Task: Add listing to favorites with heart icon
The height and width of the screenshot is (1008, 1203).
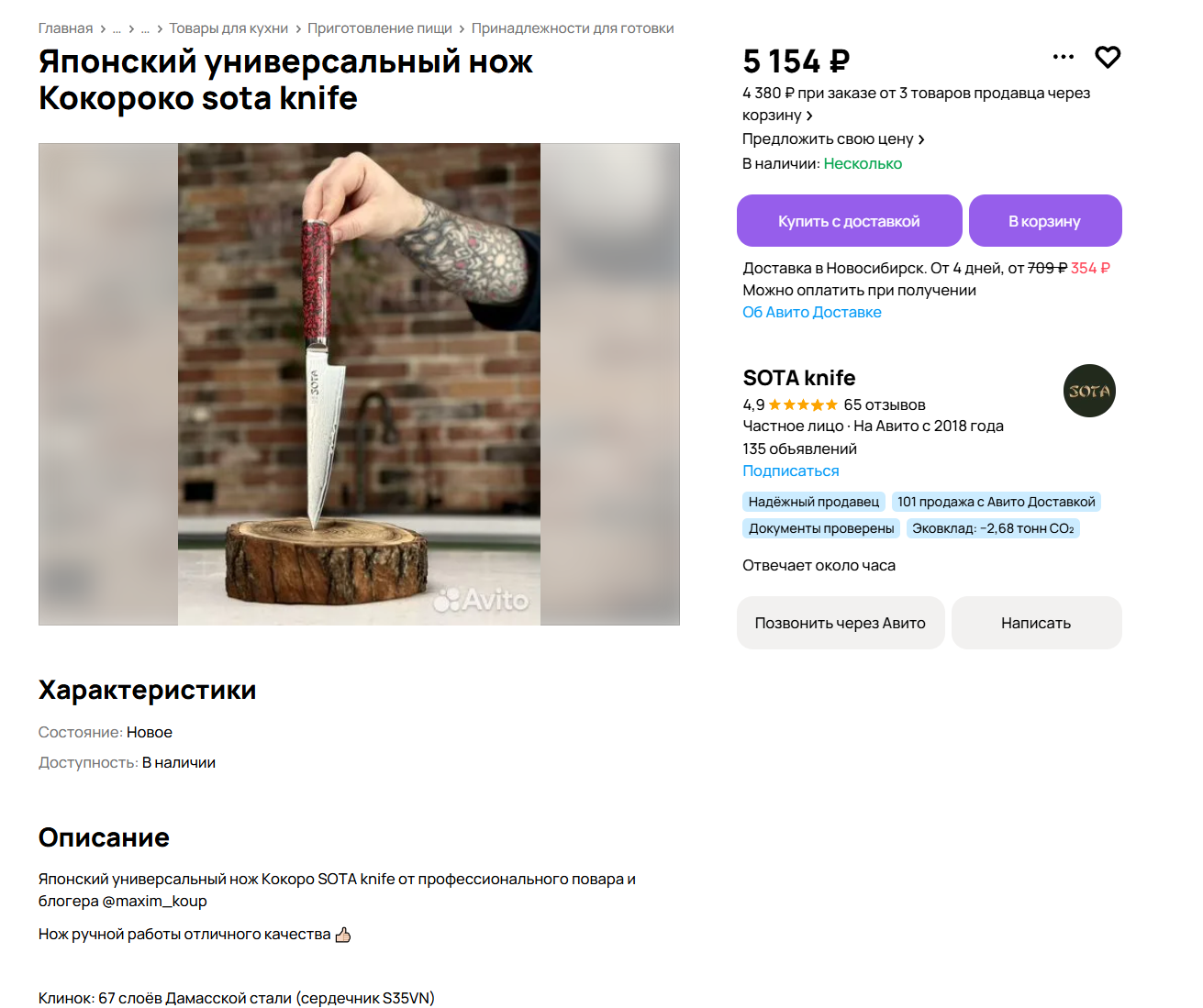Action: pos(1108,57)
